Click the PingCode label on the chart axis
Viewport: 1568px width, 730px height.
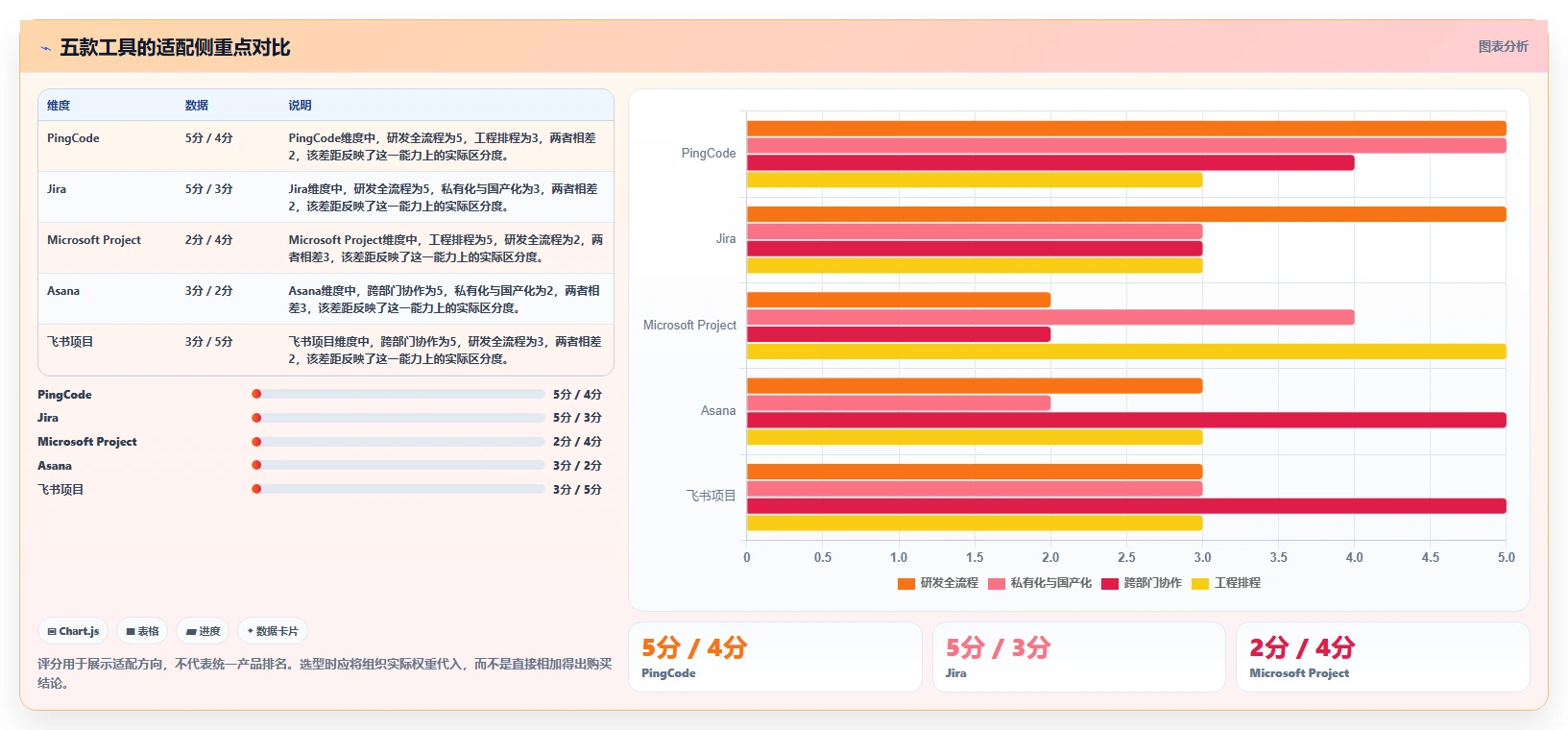click(709, 154)
